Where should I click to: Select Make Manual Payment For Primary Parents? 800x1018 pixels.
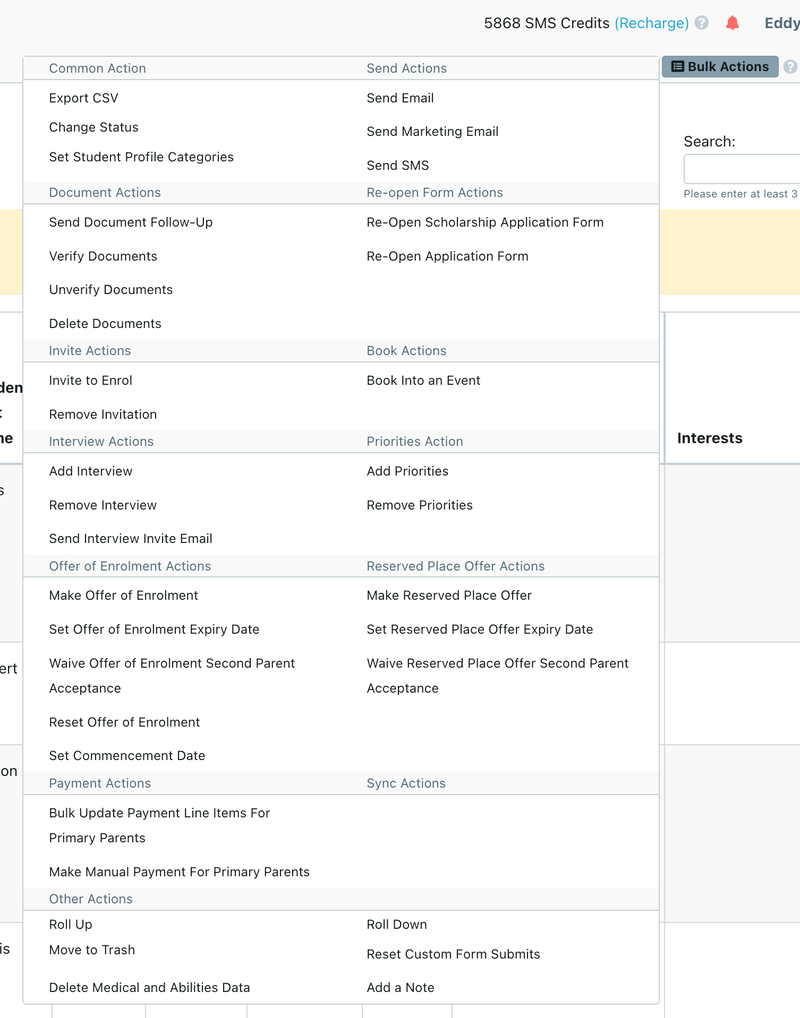click(x=178, y=871)
